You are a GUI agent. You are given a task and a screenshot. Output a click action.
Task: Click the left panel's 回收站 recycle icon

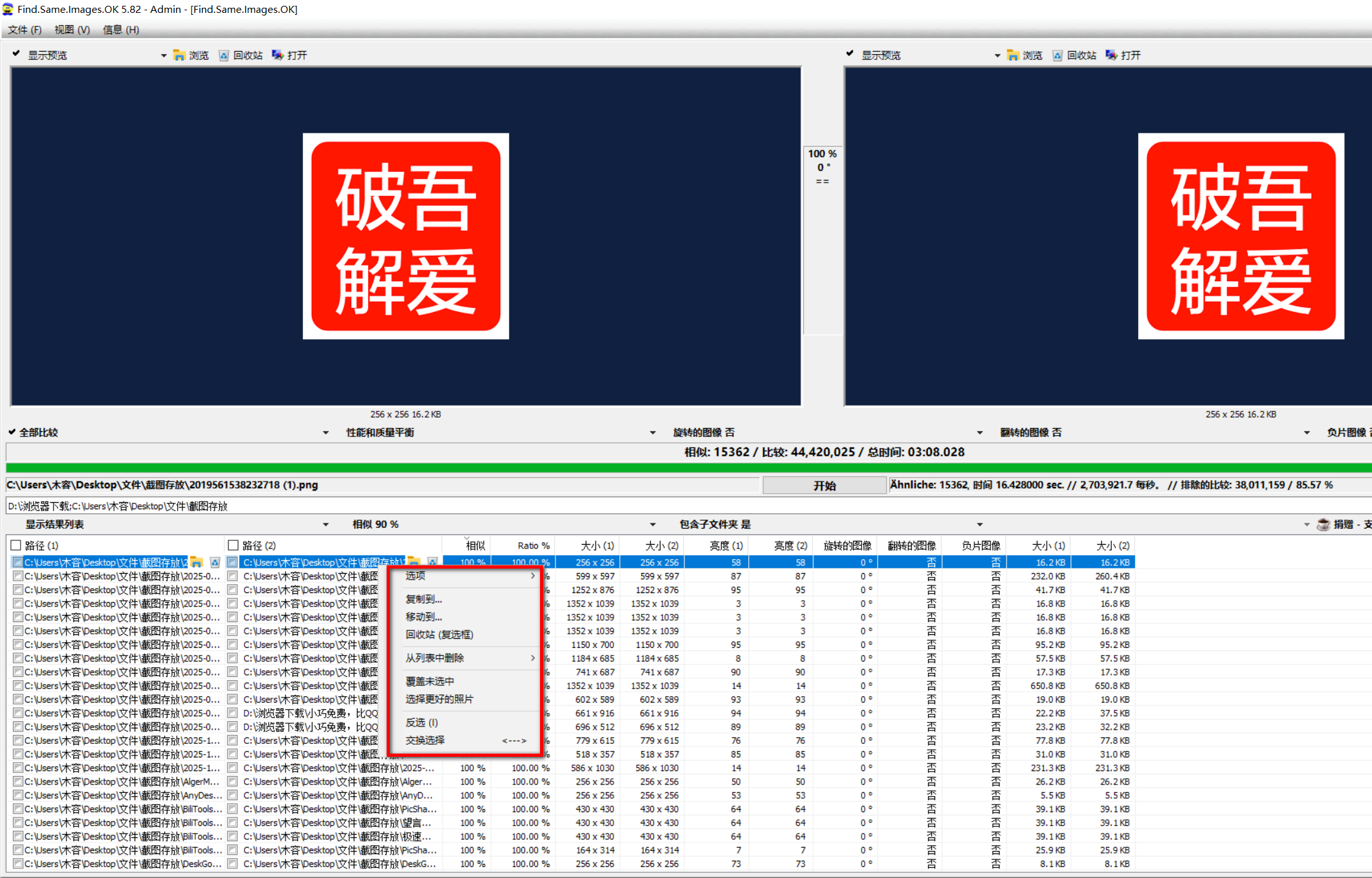(x=224, y=55)
